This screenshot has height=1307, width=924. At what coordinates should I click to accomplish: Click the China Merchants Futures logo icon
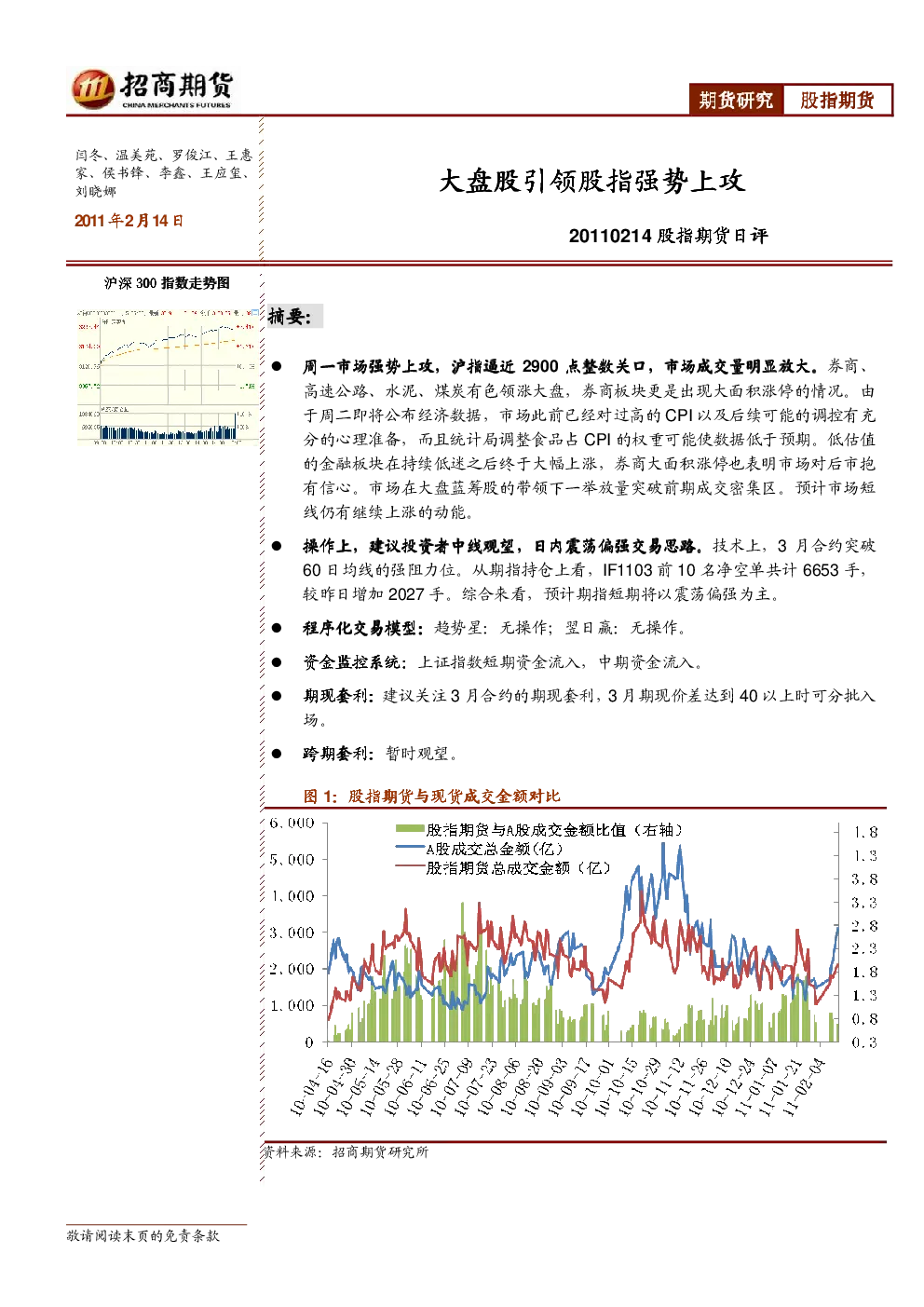[x=93, y=88]
